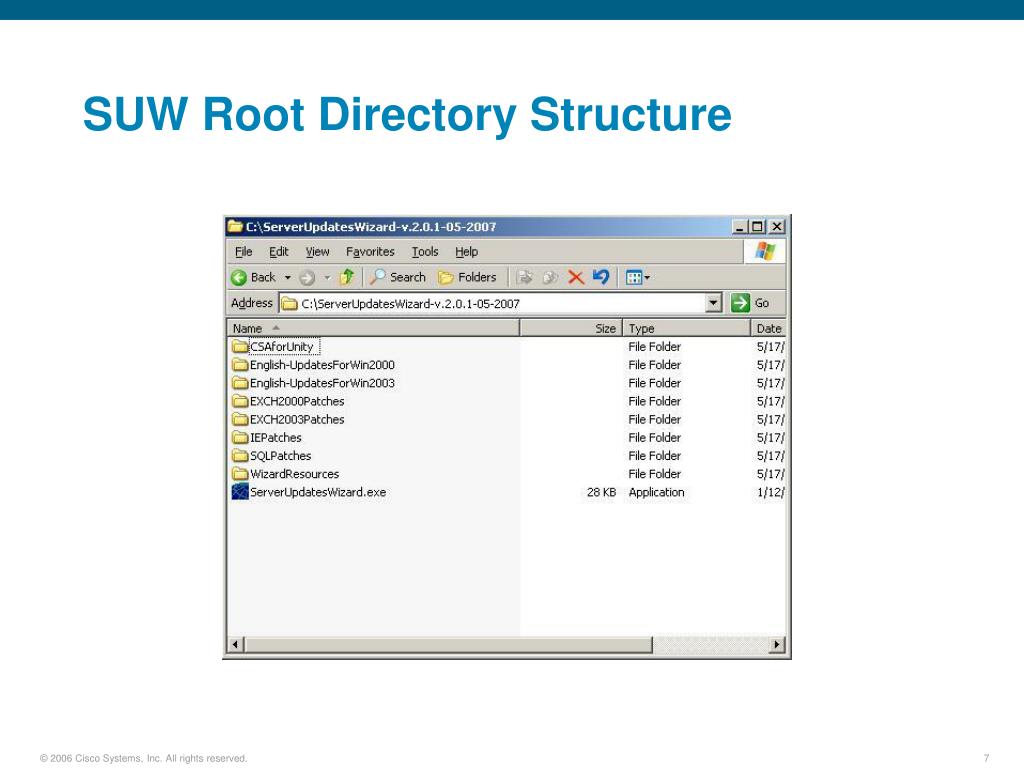Open the Favorites menu
The height and width of the screenshot is (768, 1024).
370,251
